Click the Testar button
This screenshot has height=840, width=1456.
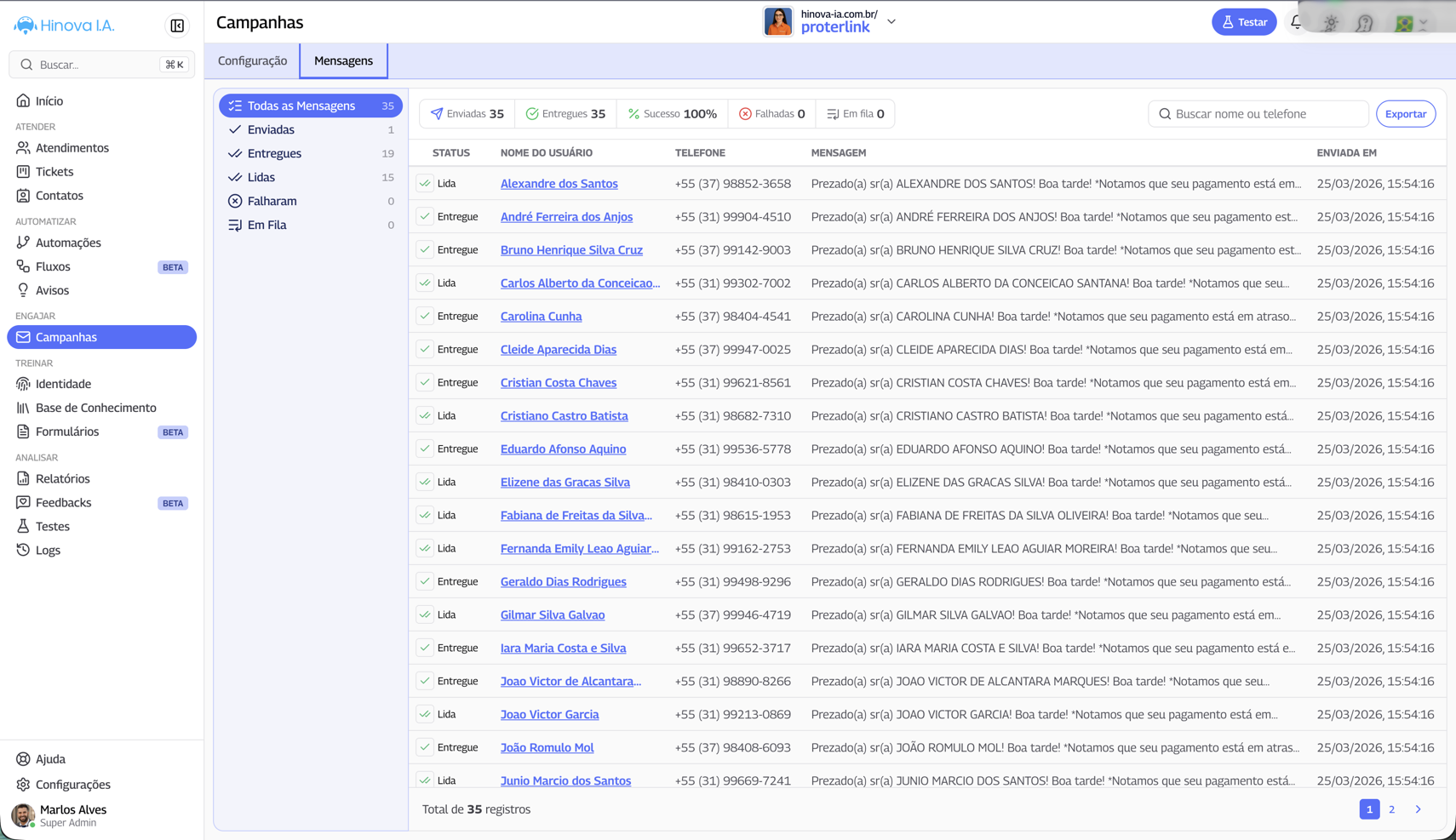tap(1243, 22)
